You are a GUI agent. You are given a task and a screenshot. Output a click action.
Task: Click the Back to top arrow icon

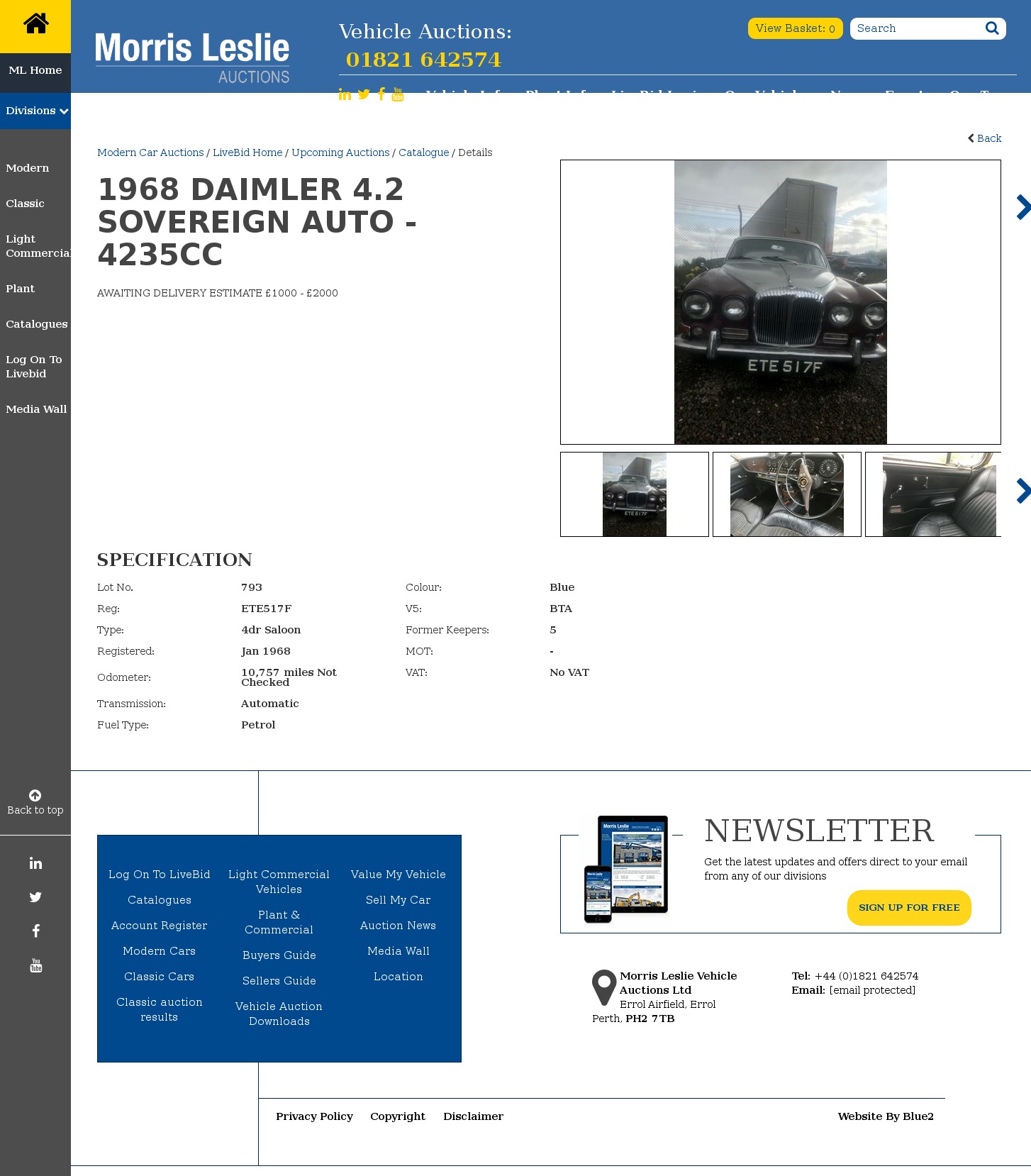(x=35, y=795)
